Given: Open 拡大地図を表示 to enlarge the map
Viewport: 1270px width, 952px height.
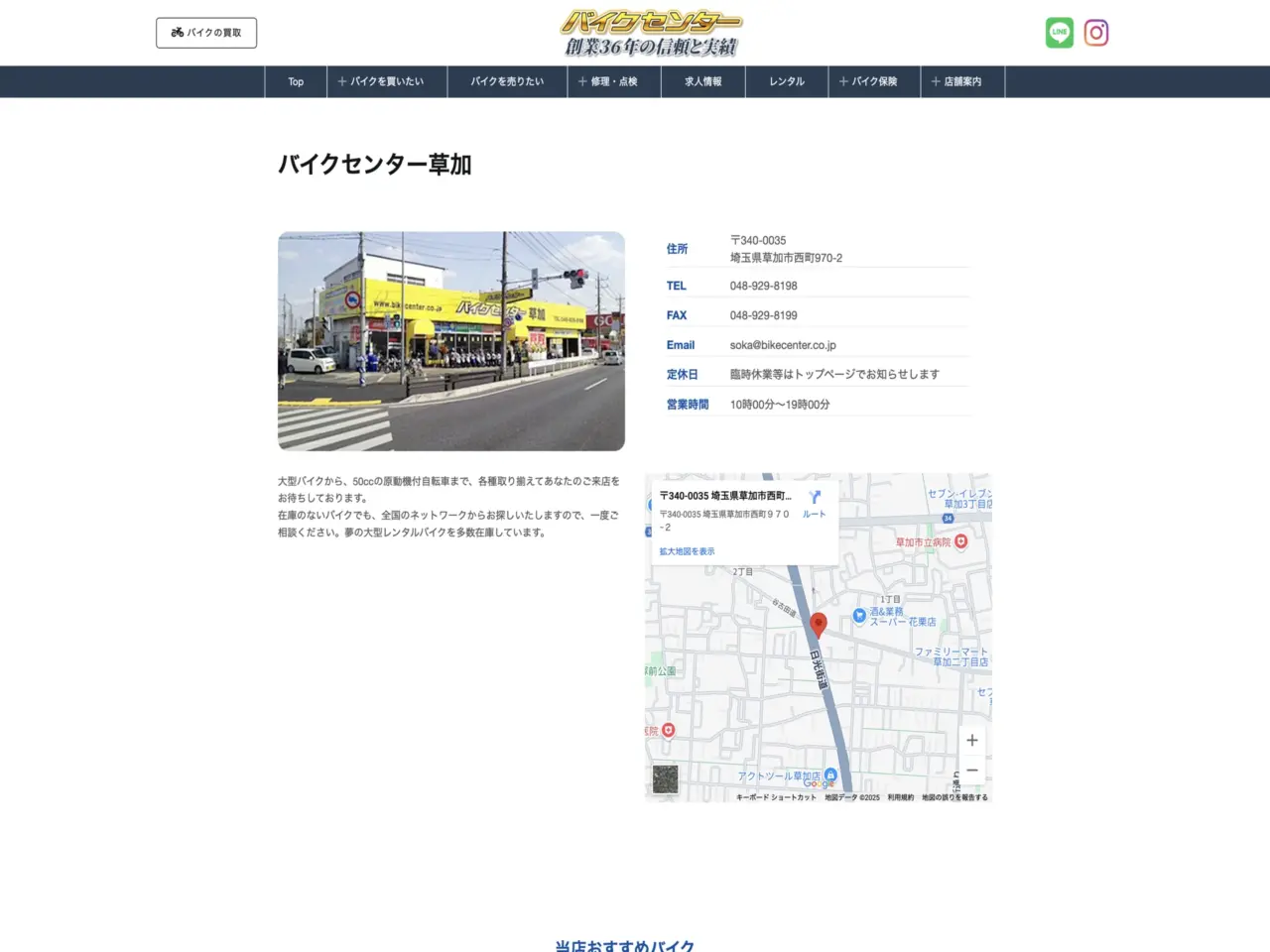Looking at the screenshot, I should [687, 549].
